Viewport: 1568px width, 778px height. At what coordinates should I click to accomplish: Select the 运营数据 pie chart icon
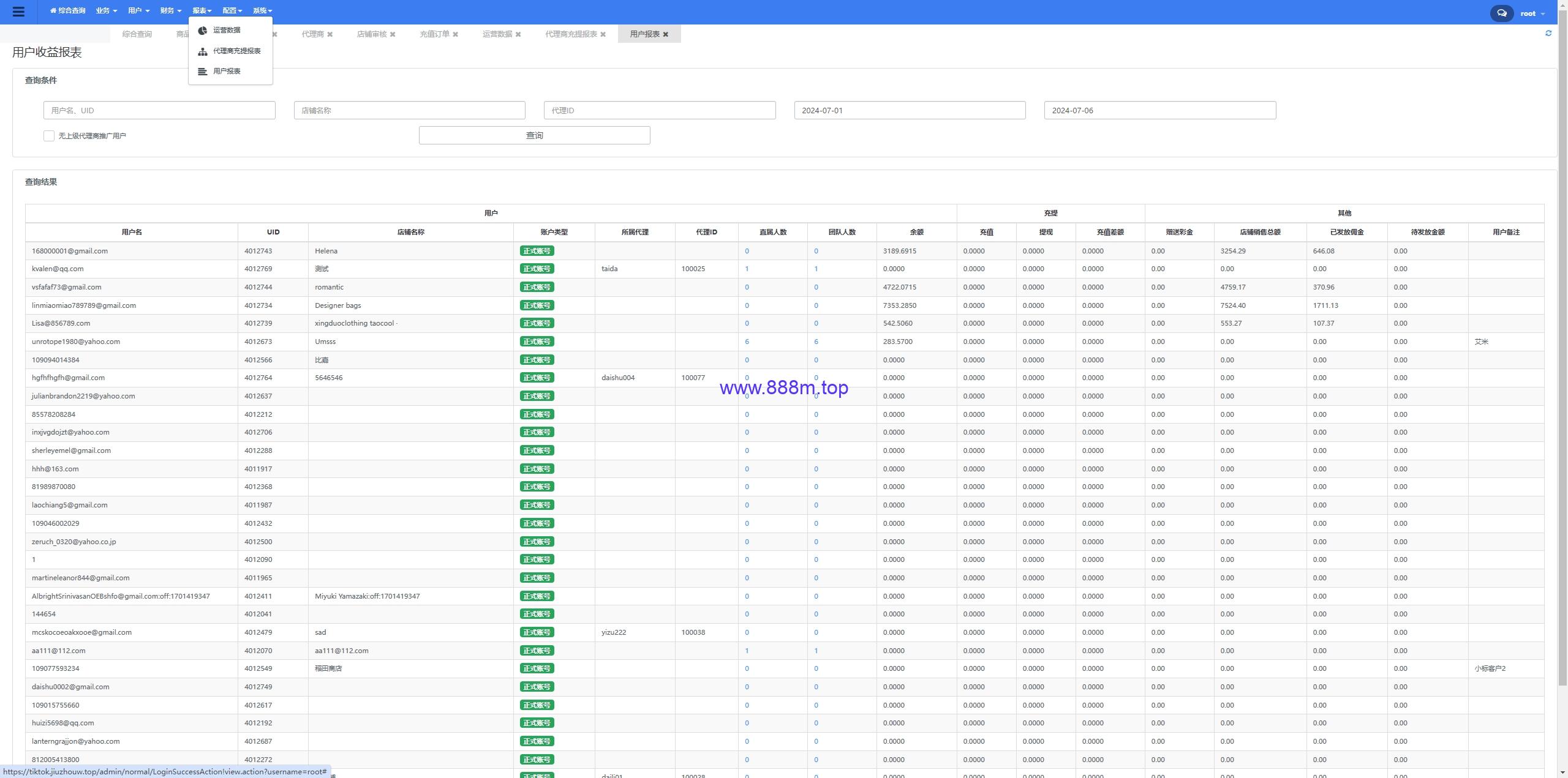pos(203,30)
